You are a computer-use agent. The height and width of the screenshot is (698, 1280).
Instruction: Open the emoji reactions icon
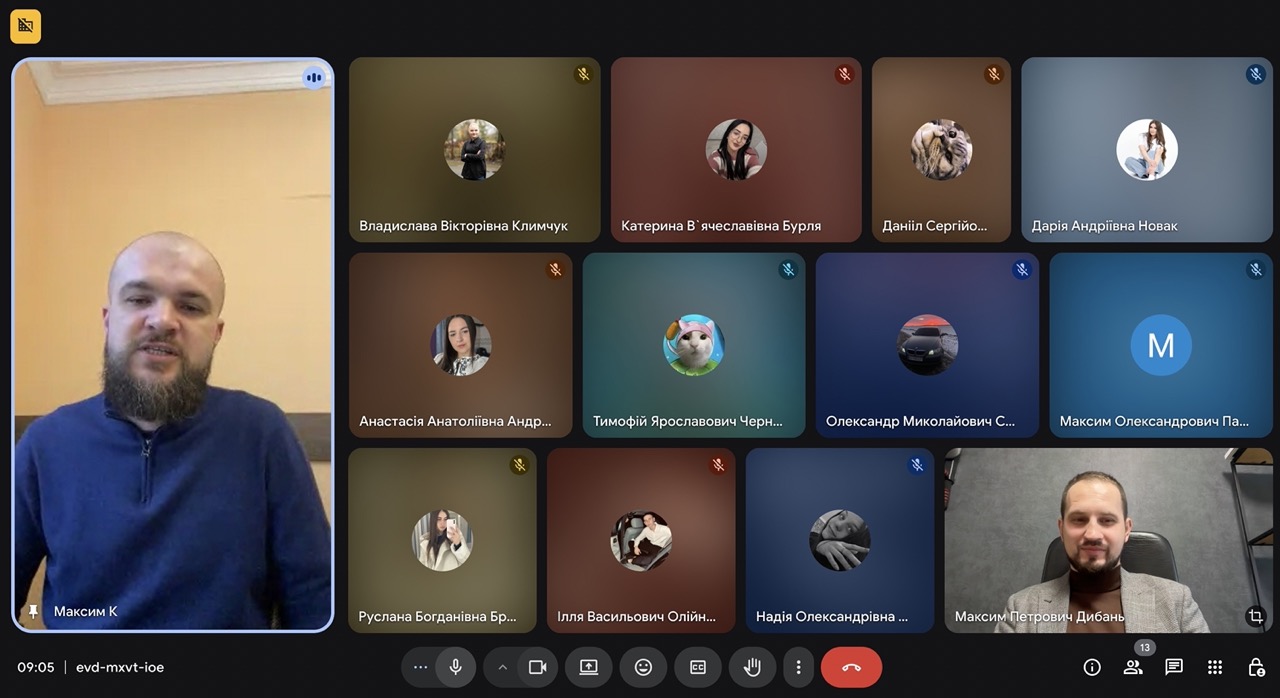click(643, 667)
